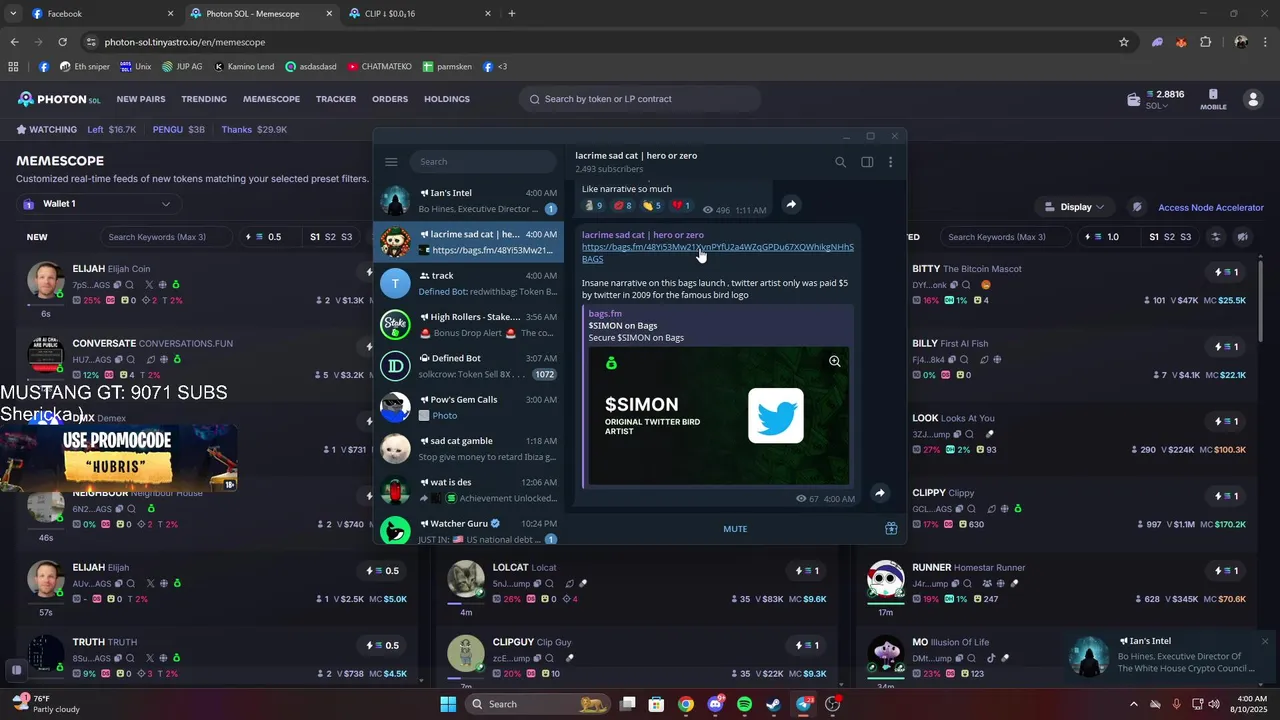Viewport: 1280px width, 720px height.
Task: Open Defined Bot chat in Telegram
Action: 469,366
